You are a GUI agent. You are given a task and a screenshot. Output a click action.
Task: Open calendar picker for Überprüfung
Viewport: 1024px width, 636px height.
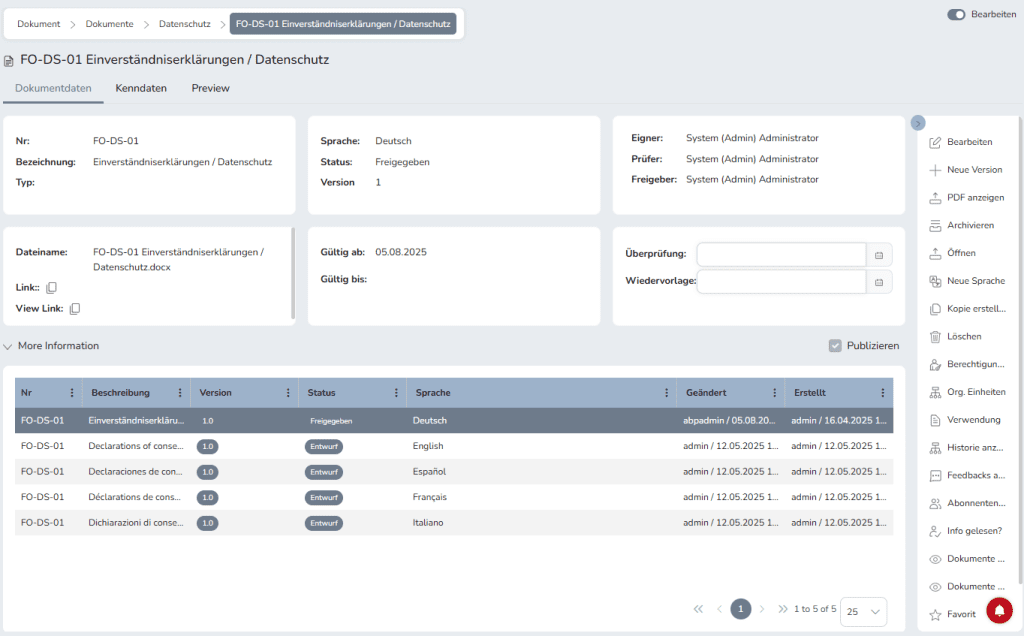(x=879, y=255)
